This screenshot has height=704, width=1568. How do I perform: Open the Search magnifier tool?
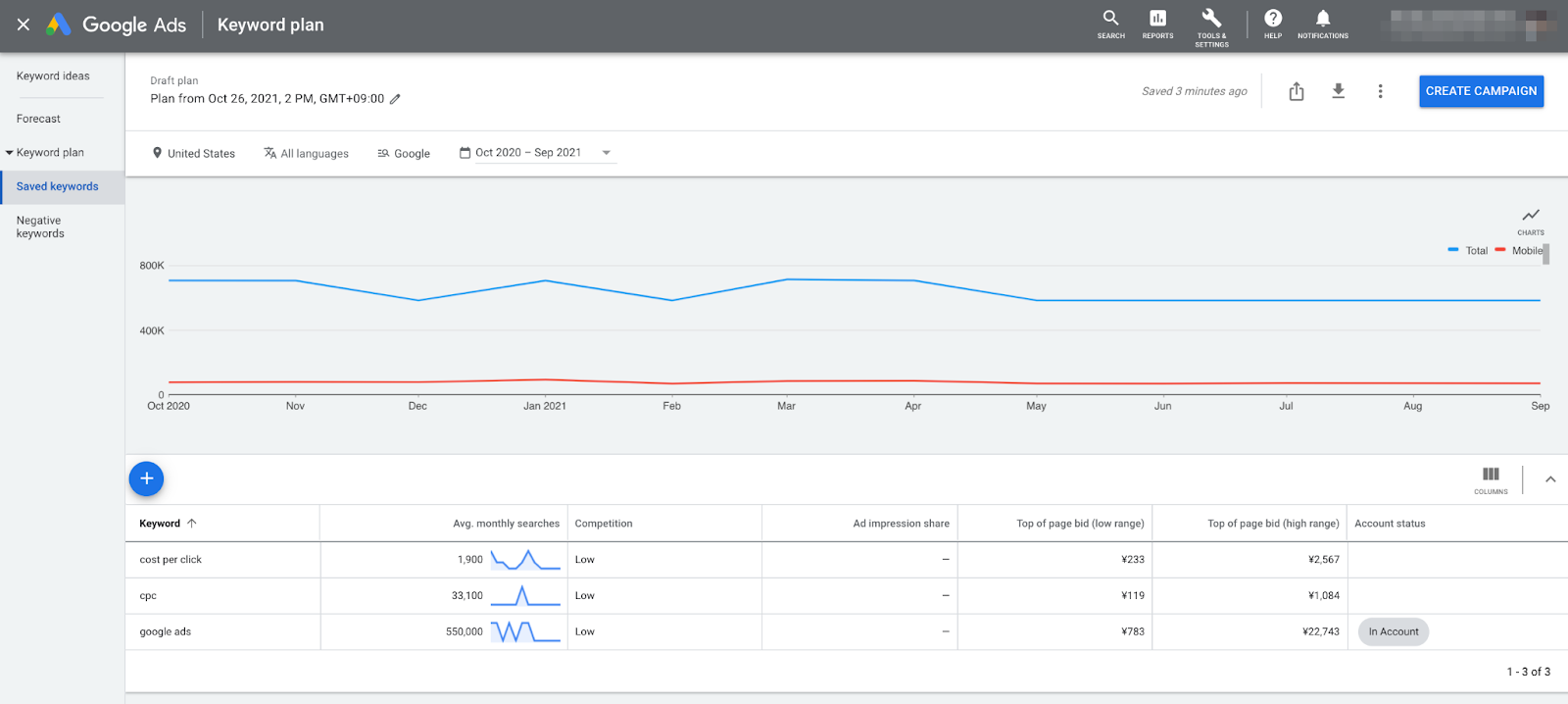[x=1110, y=25]
